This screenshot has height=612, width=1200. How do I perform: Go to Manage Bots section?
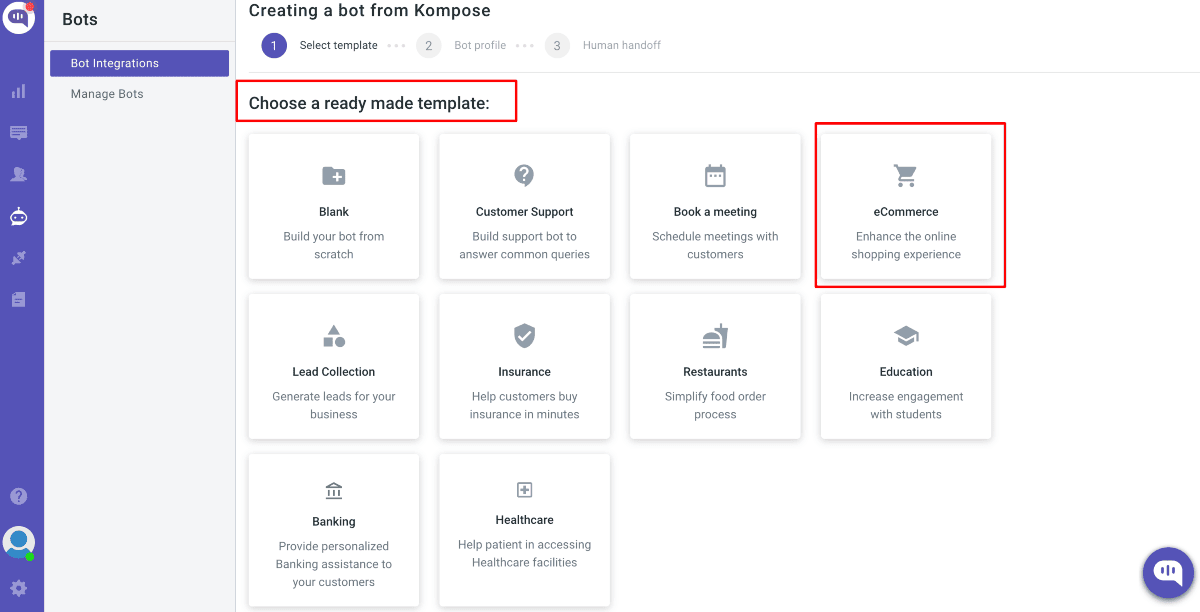107,94
